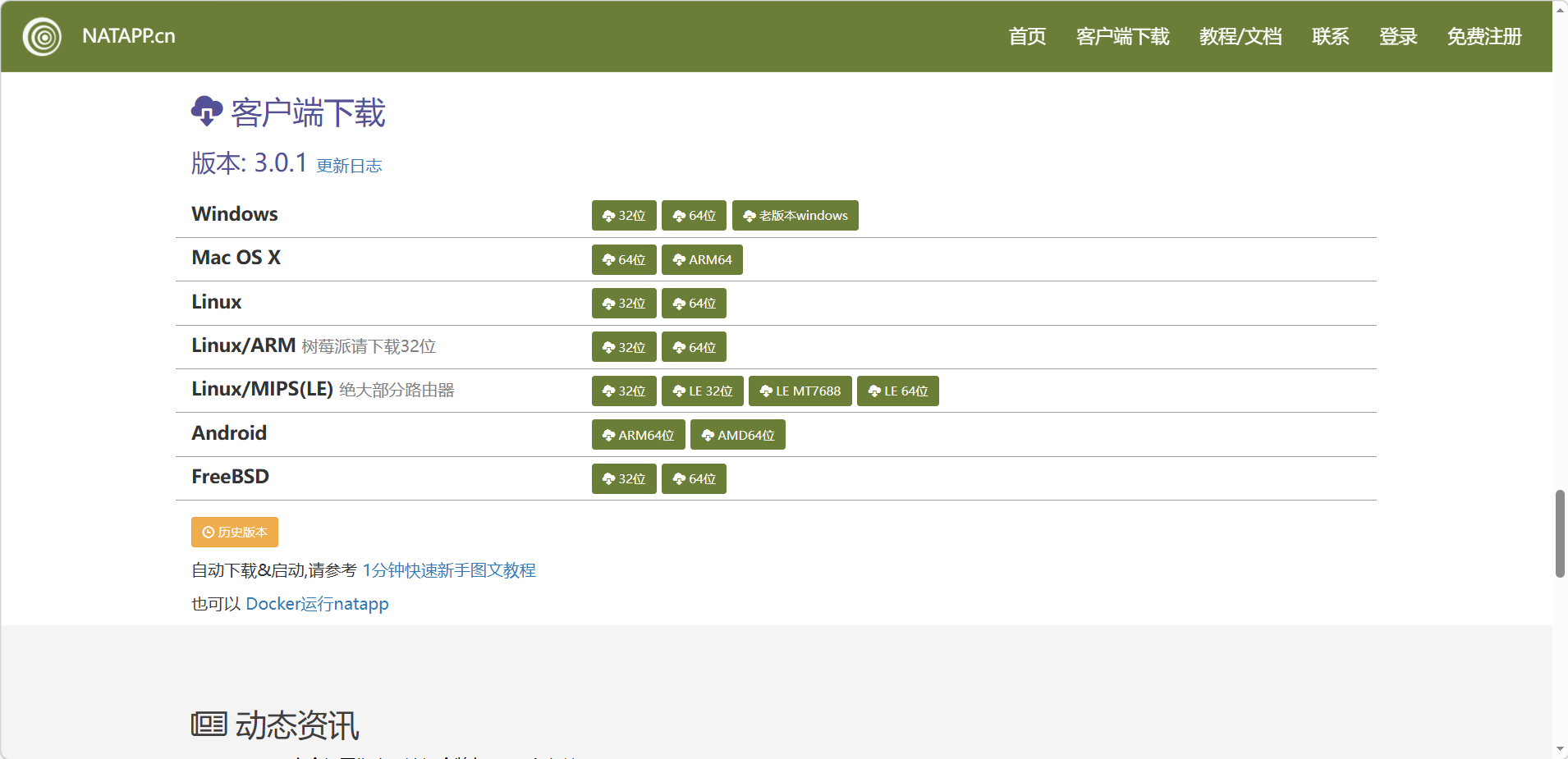The width and height of the screenshot is (1568, 759).
Task: Download Linux/MIPS 32位 client
Action: [624, 391]
